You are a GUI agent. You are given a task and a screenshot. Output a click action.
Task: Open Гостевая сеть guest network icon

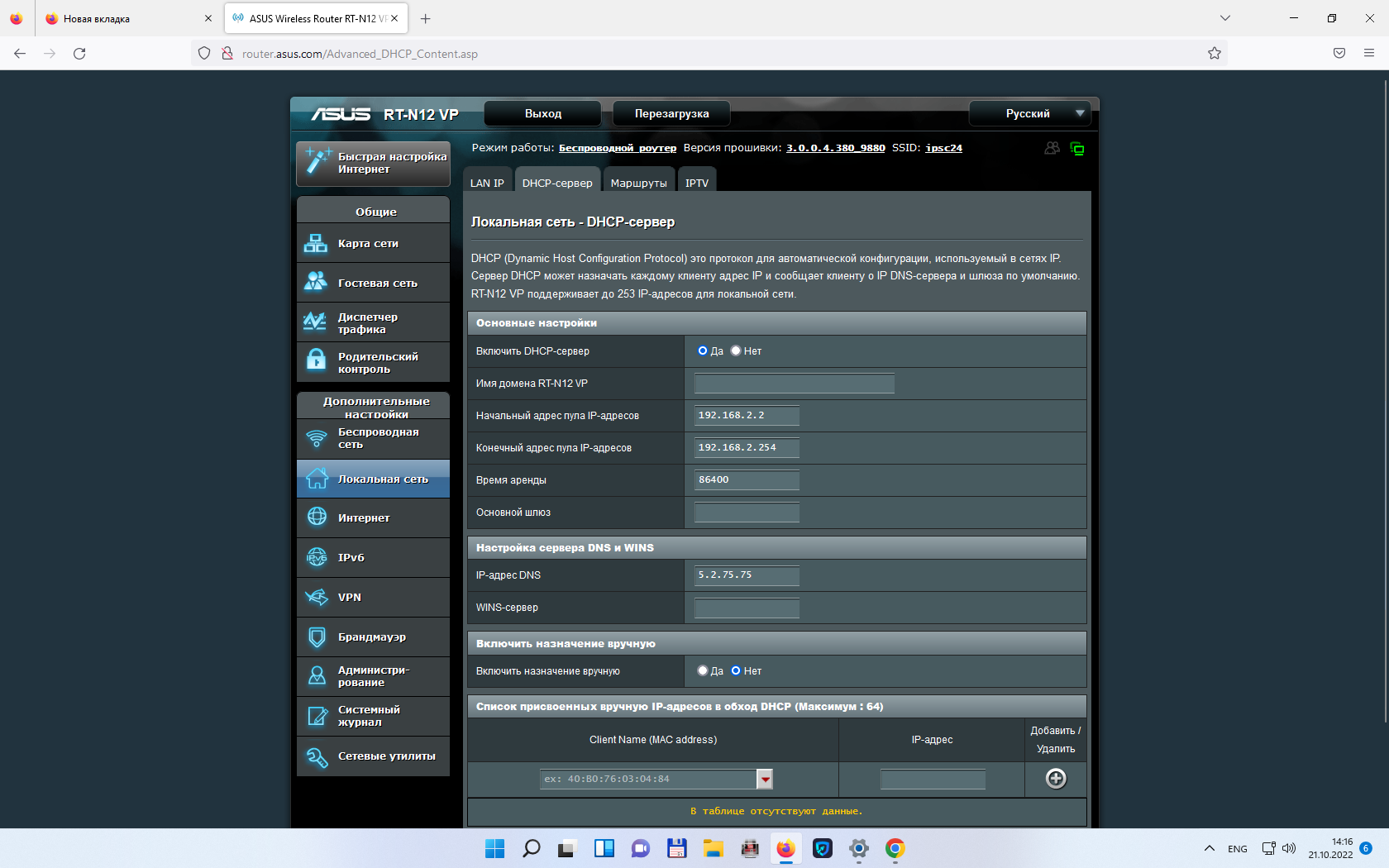[316, 282]
